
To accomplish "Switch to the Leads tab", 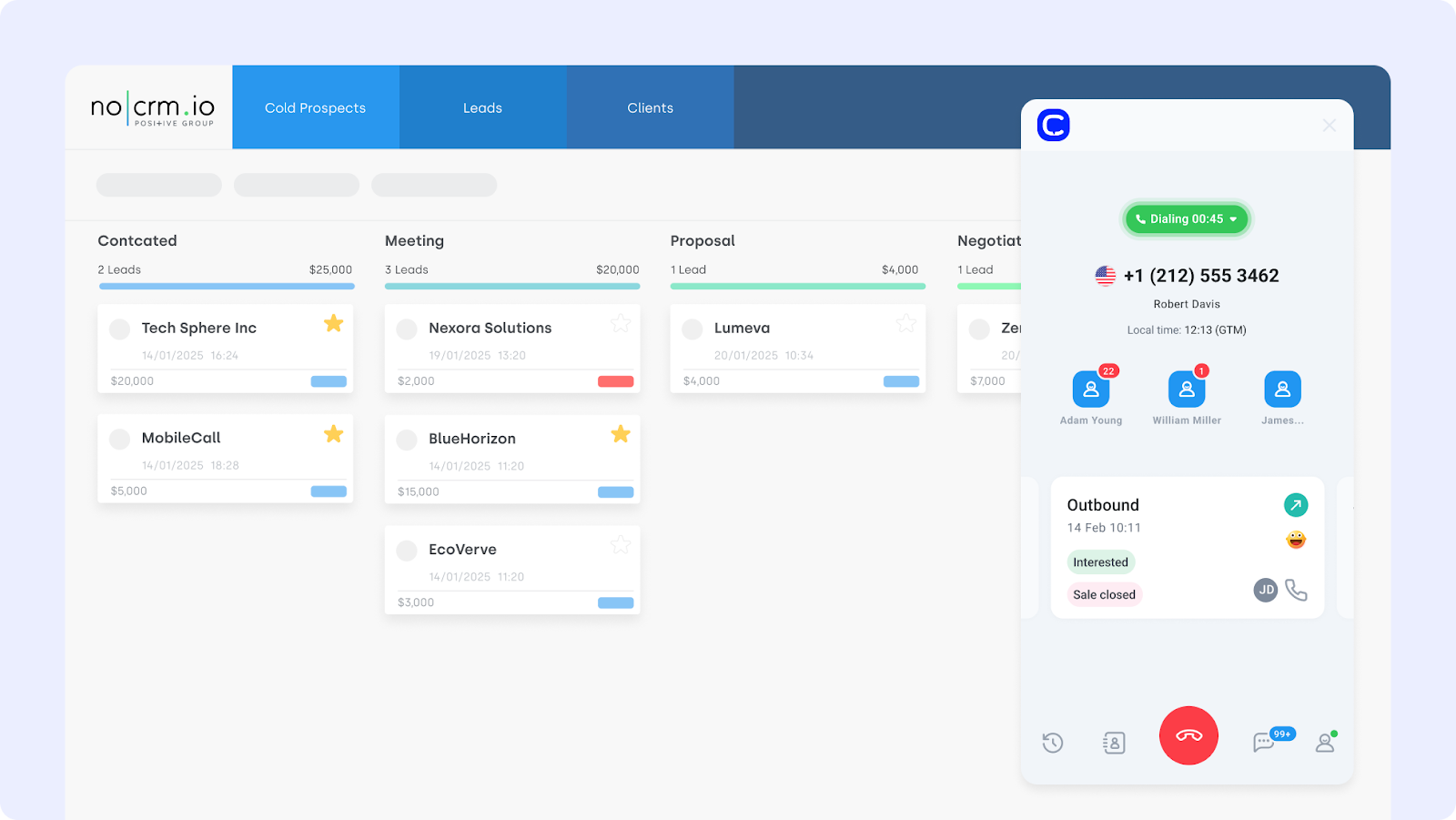I will (482, 107).
